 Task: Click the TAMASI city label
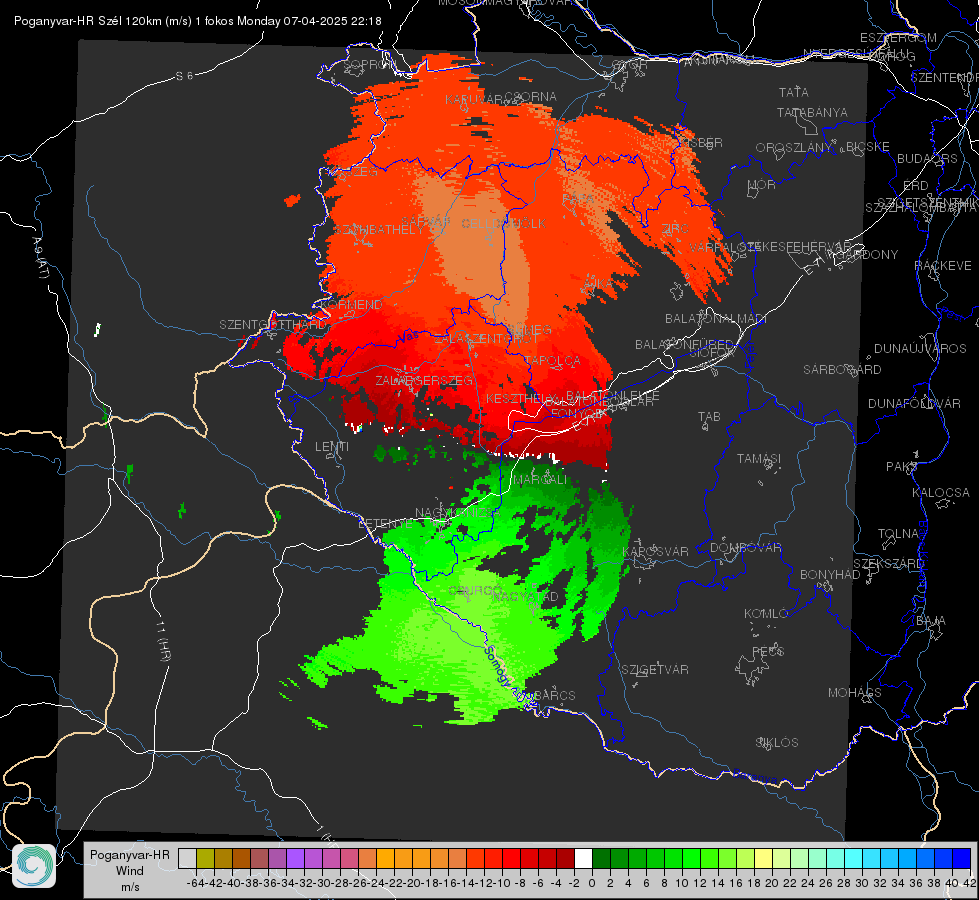tap(759, 459)
